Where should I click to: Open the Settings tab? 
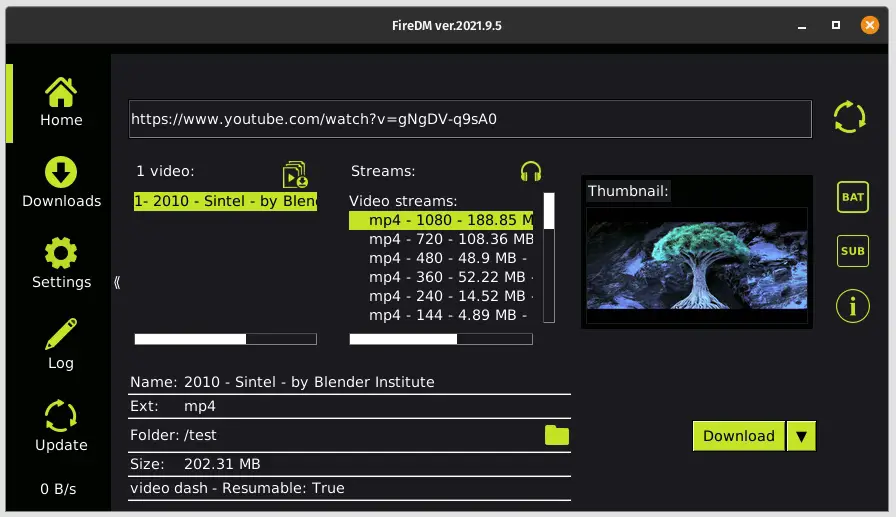pos(61,263)
